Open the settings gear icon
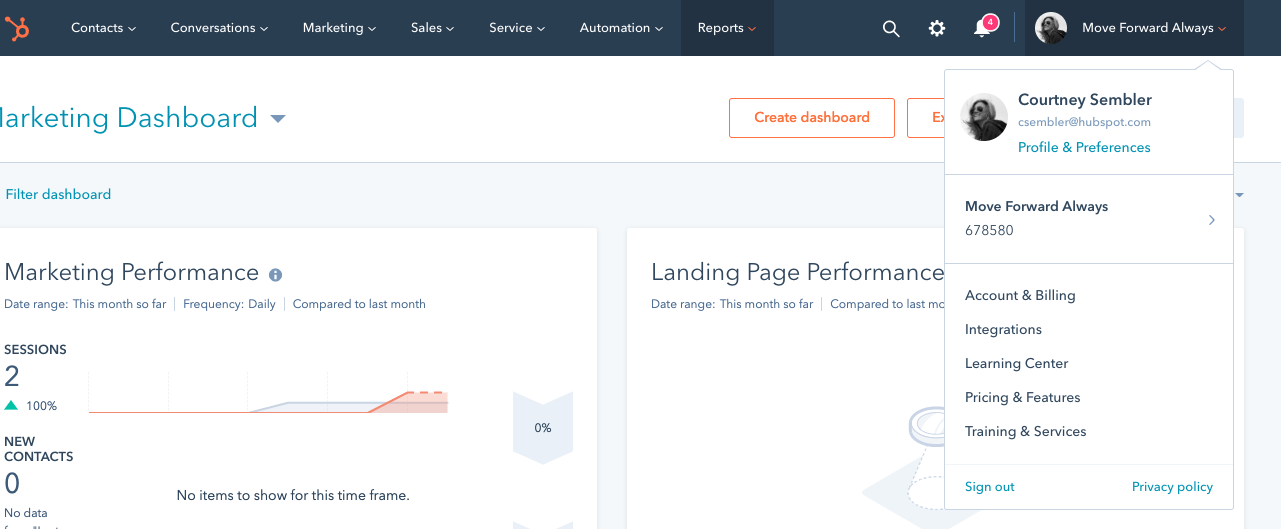 click(937, 28)
